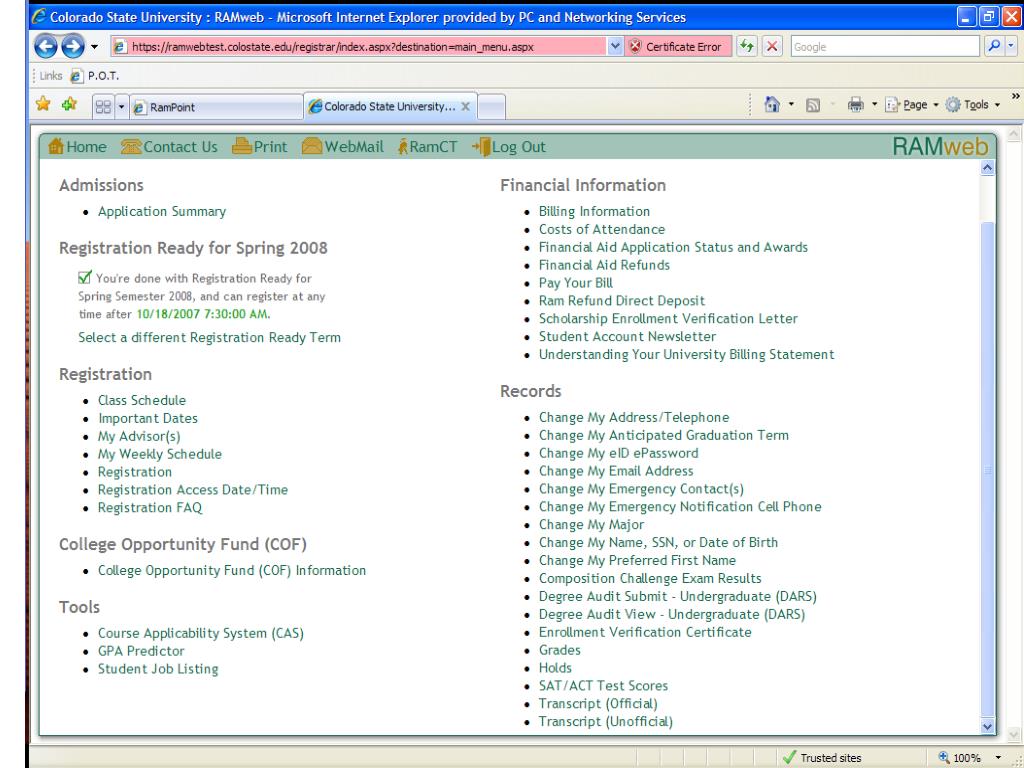Click the browser Home icon

(772, 104)
